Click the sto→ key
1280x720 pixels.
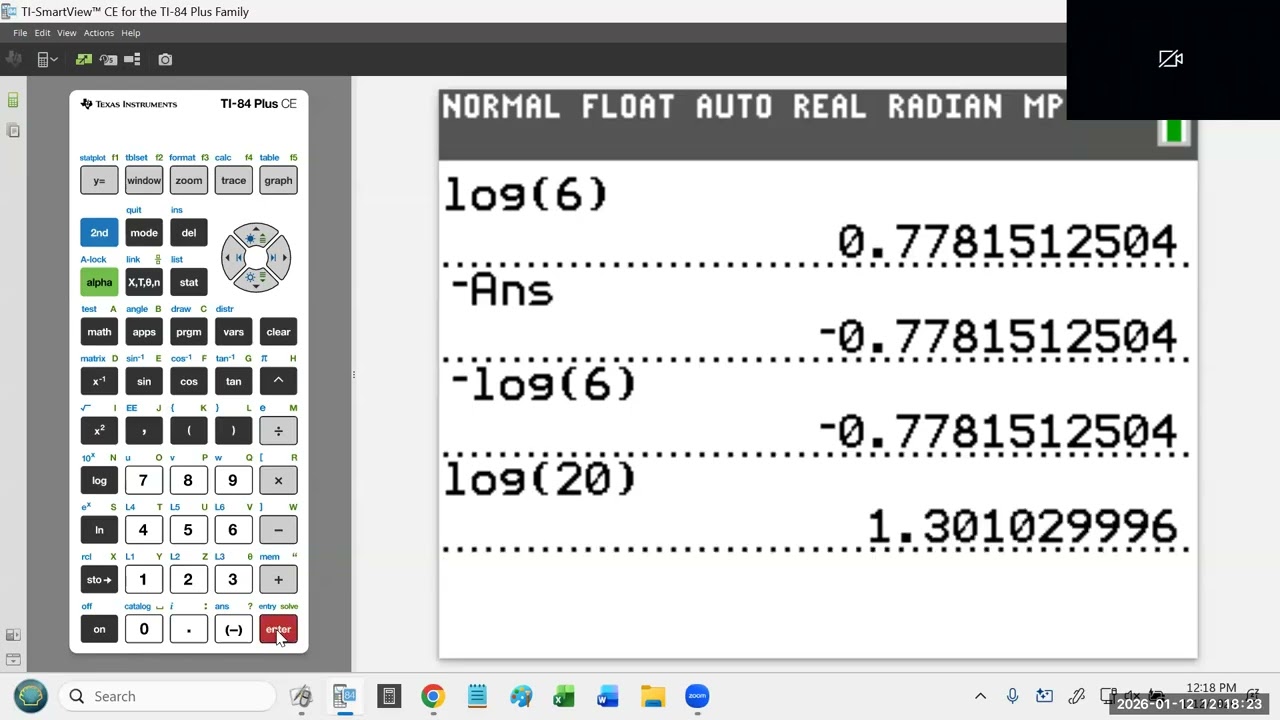(x=99, y=580)
